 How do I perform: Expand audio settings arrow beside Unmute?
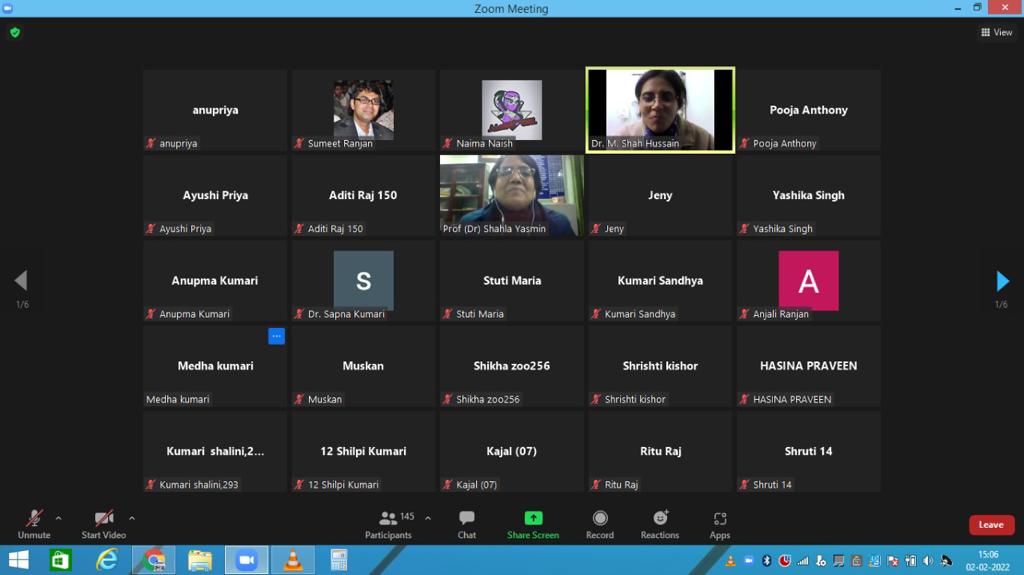coord(58,518)
